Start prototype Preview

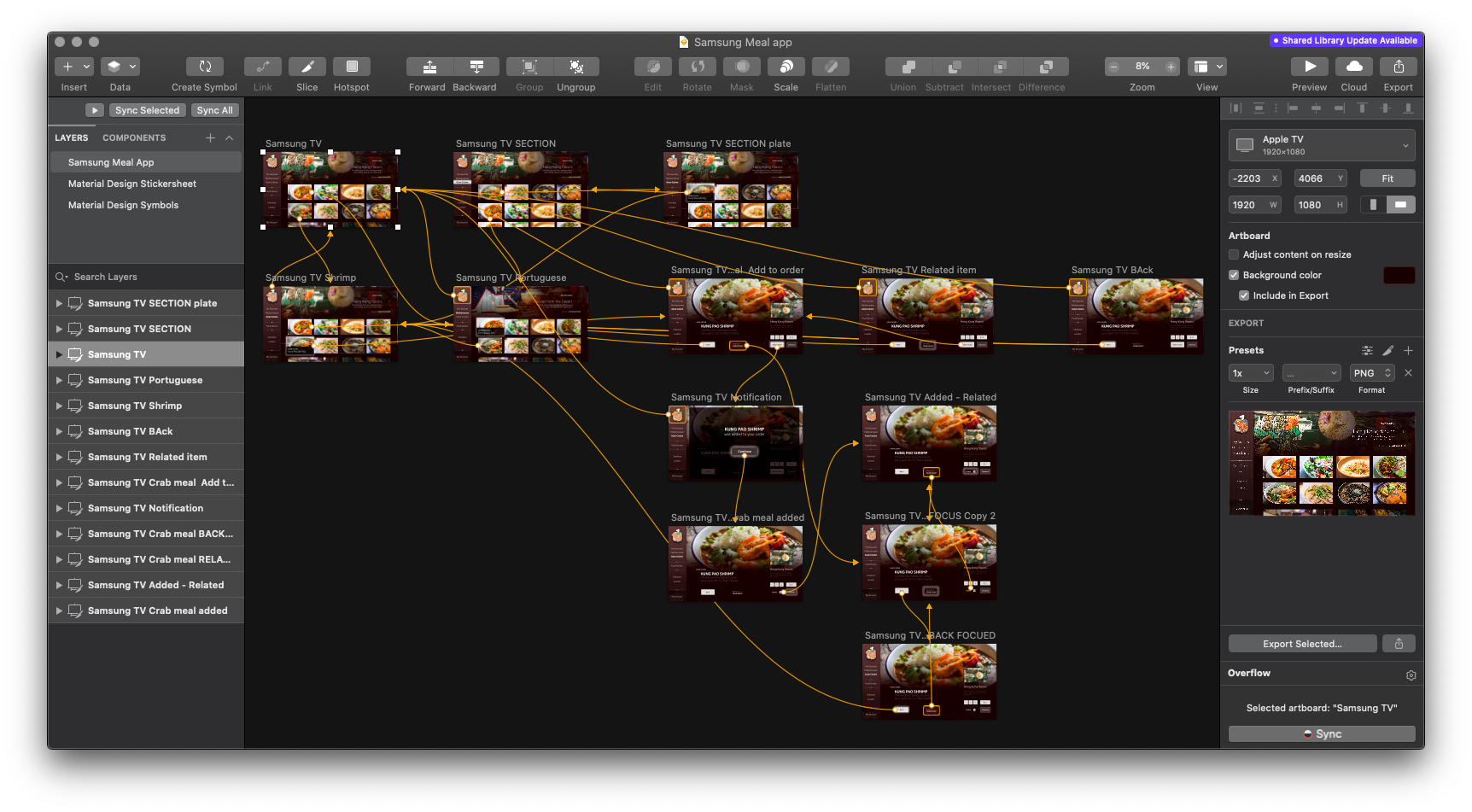click(x=1310, y=67)
